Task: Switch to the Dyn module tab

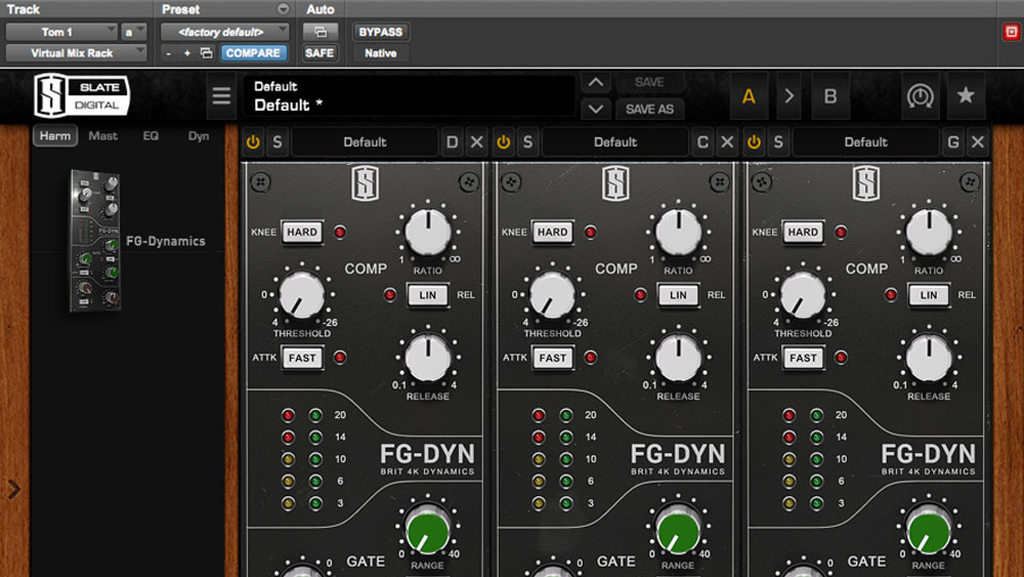Action: tap(198, 136)
